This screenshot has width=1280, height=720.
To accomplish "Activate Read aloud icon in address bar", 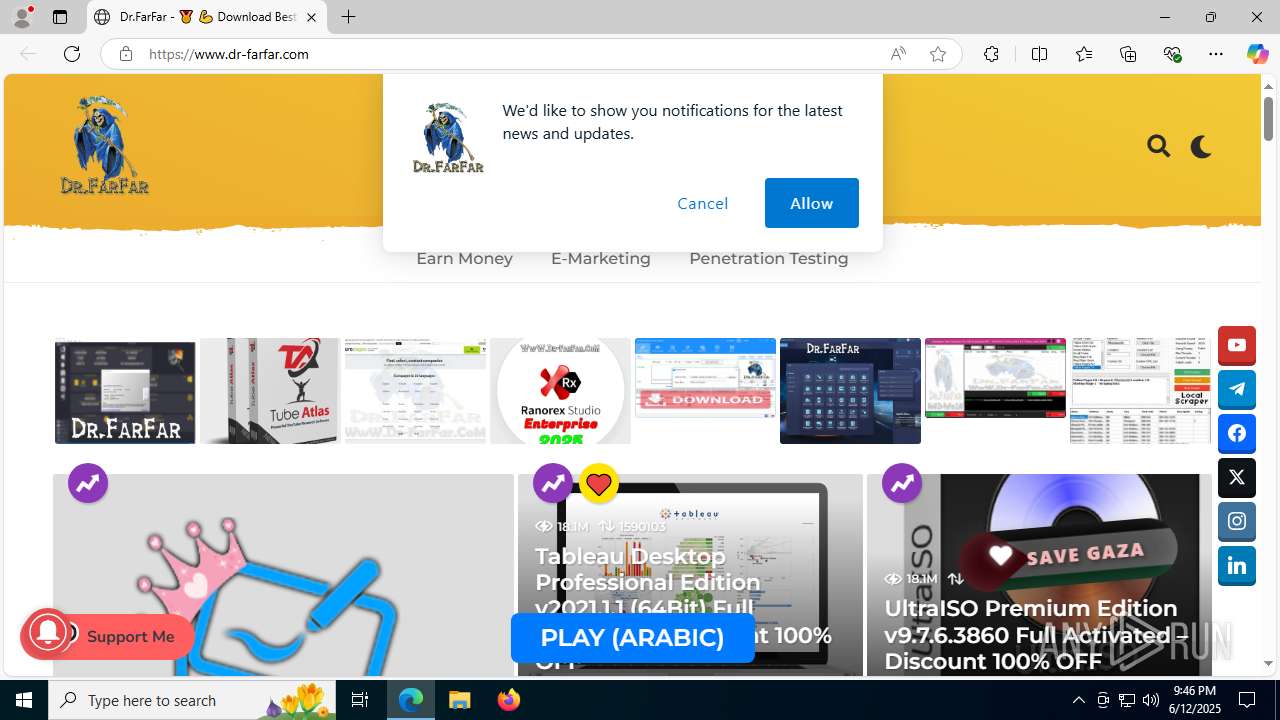I will click(x=898, y=54).
